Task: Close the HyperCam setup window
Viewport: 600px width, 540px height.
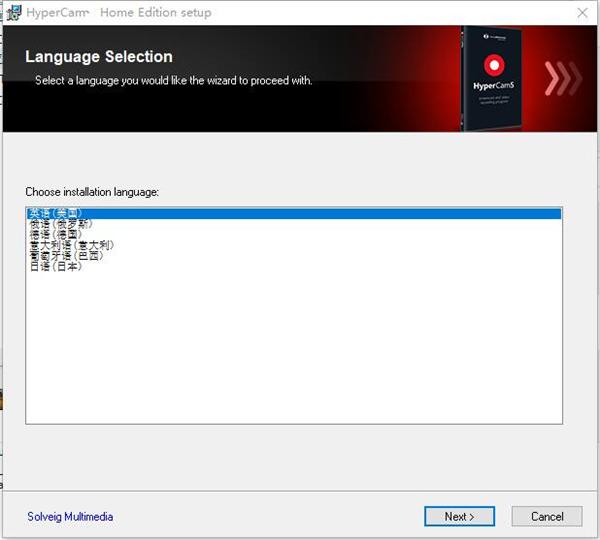Action: tap(582, 13)
